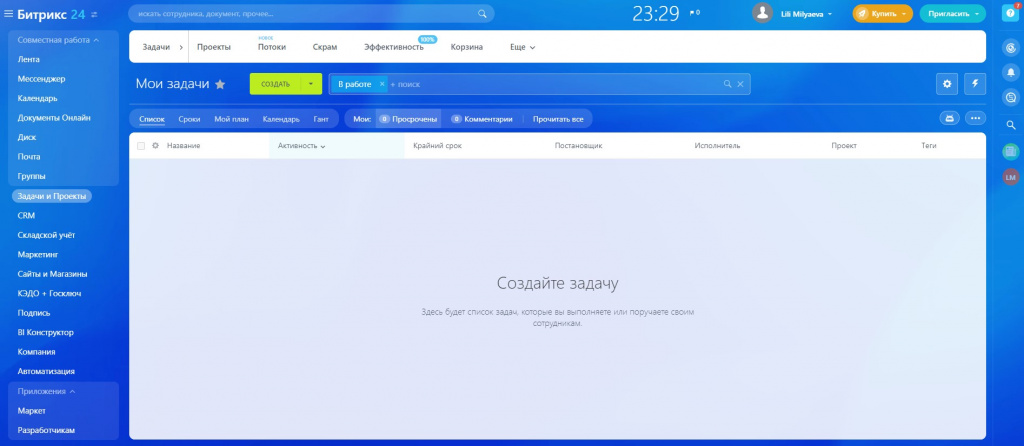This screenshot has height=446, width=1024.
Task: Click the Исполнитель column header
Action: pyautogui.click(x=717, y=146)
